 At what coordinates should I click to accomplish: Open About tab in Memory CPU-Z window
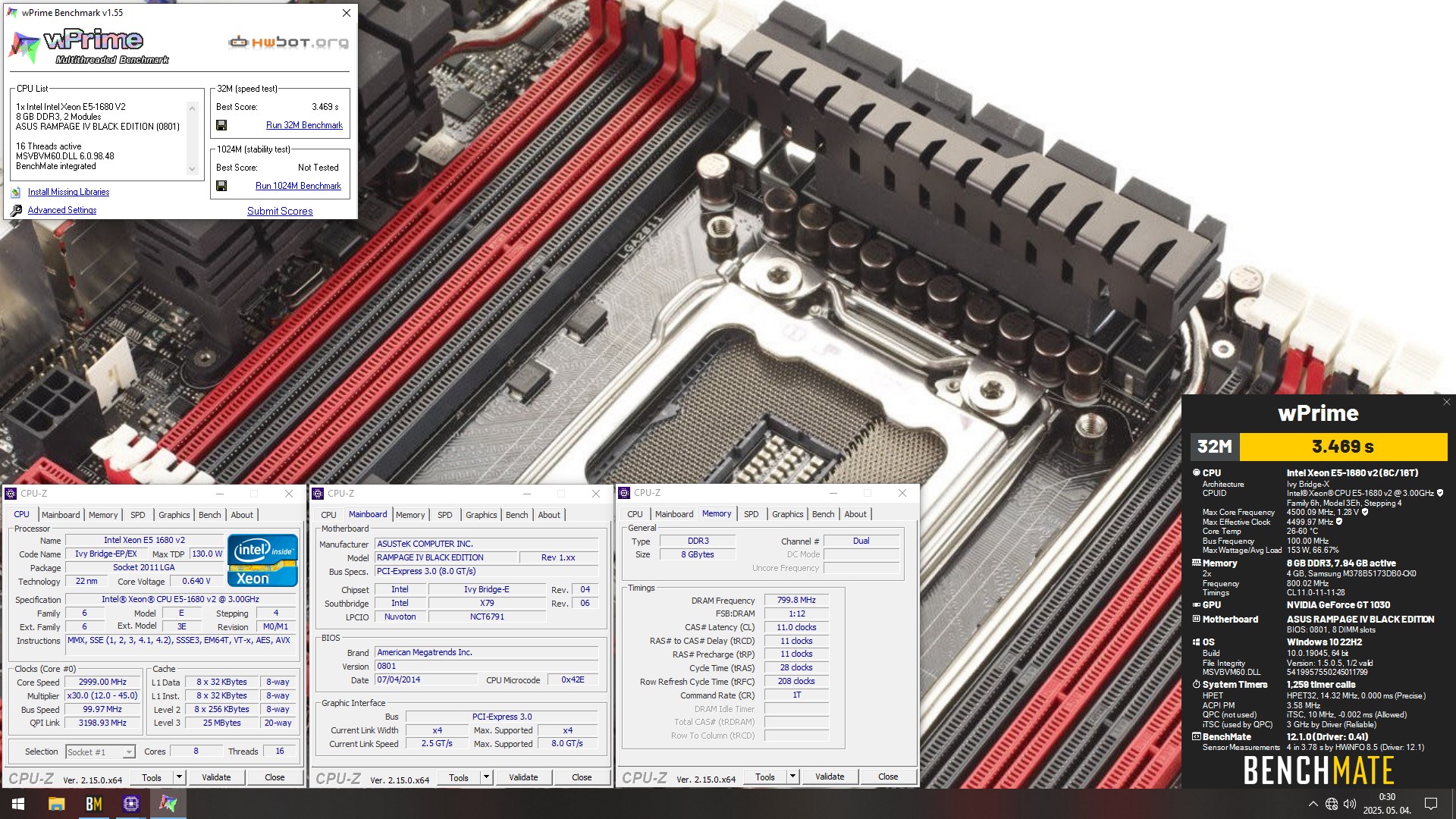point(855,514)
